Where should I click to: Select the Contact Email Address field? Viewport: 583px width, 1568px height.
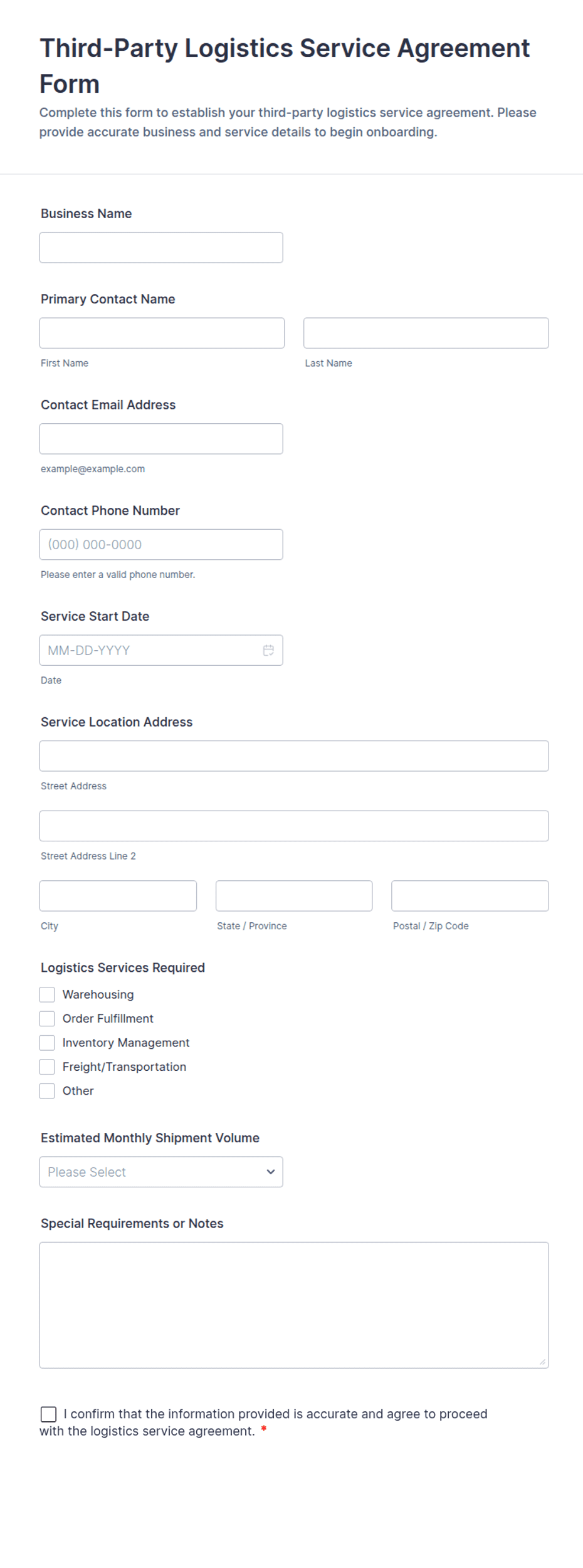coord(161,439)
